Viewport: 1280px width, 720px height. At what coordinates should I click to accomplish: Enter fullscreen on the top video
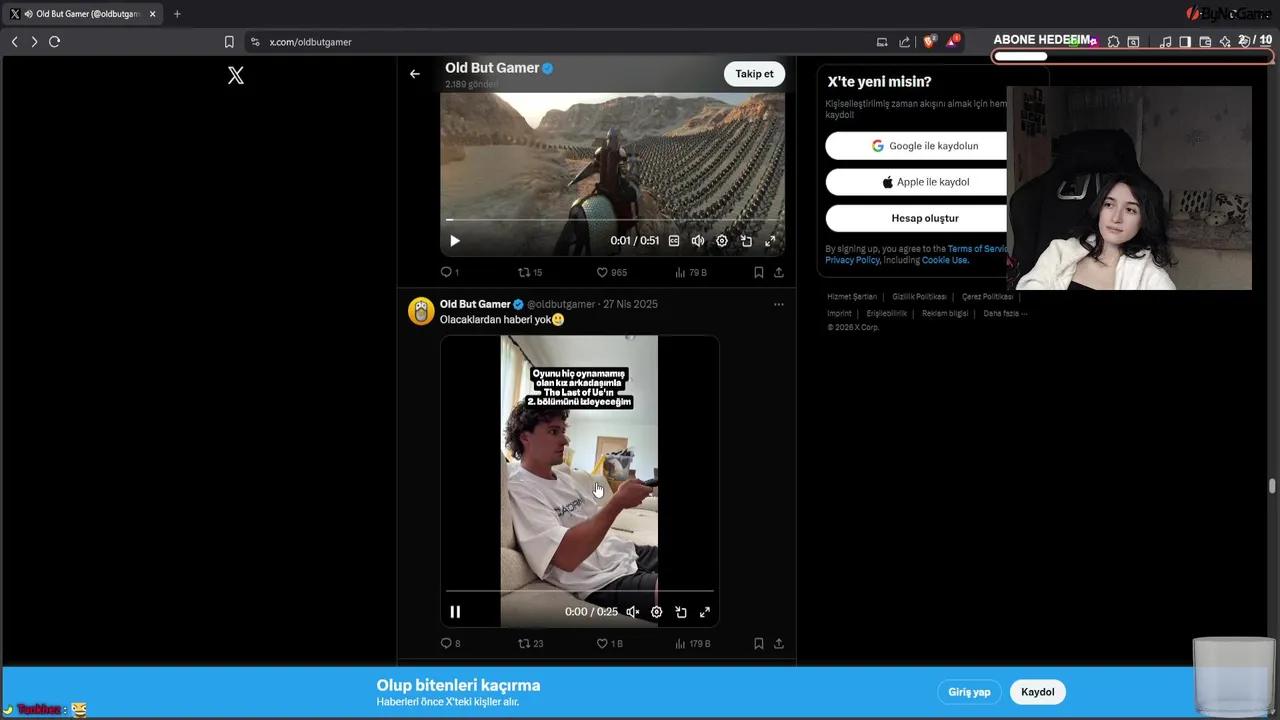(x=770, y=241)
